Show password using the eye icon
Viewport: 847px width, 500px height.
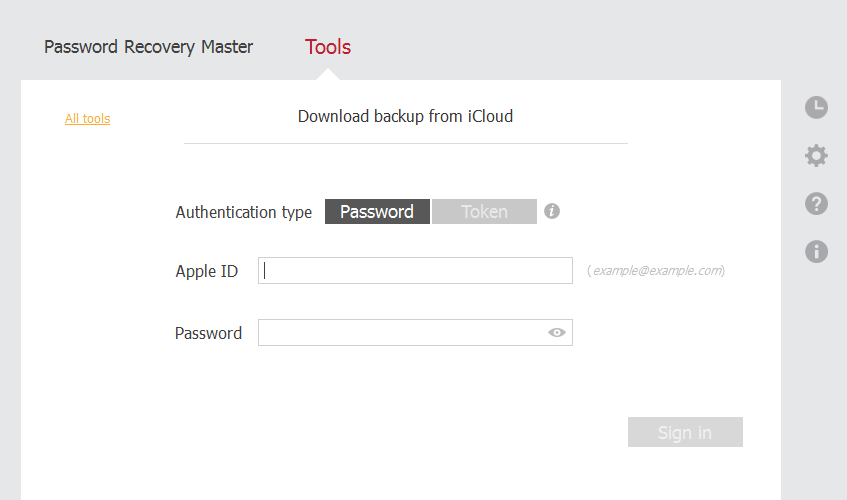click(x=556, y=333)
